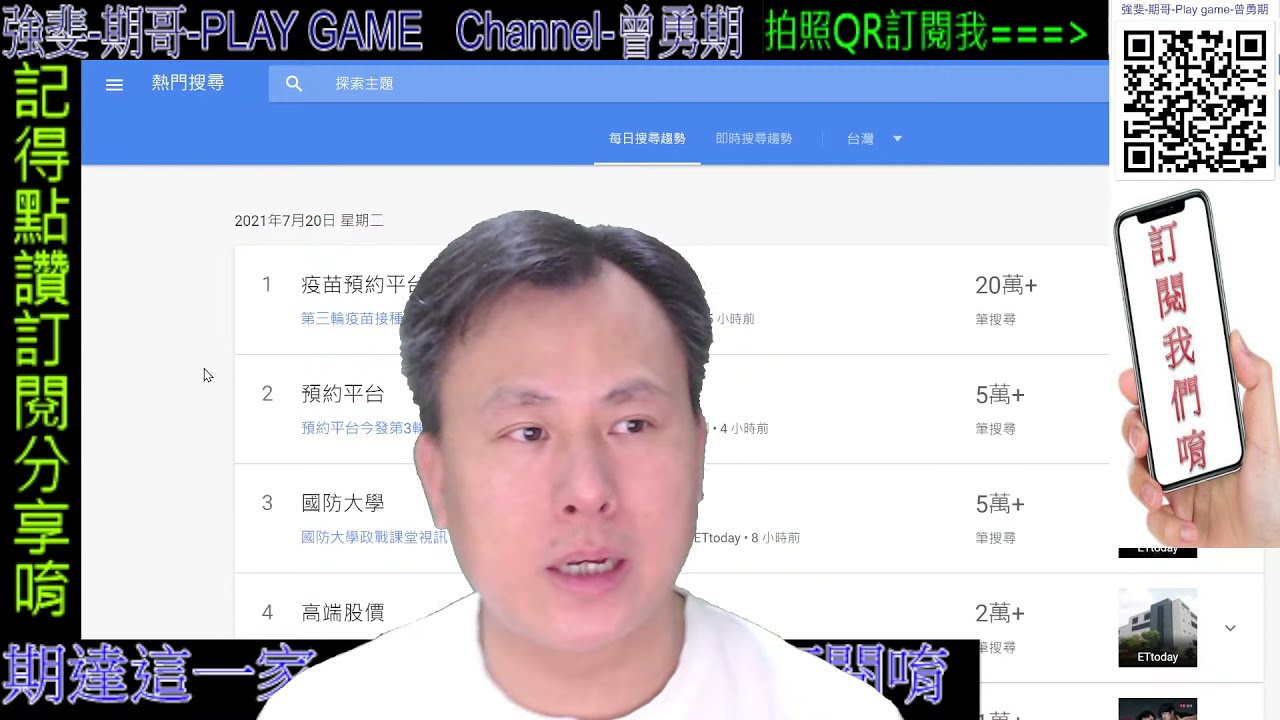Viewport: 1280px width, 720px height.
Task: Open the 疫苗預約平台 trending search
Action: (x=361, y=285)
